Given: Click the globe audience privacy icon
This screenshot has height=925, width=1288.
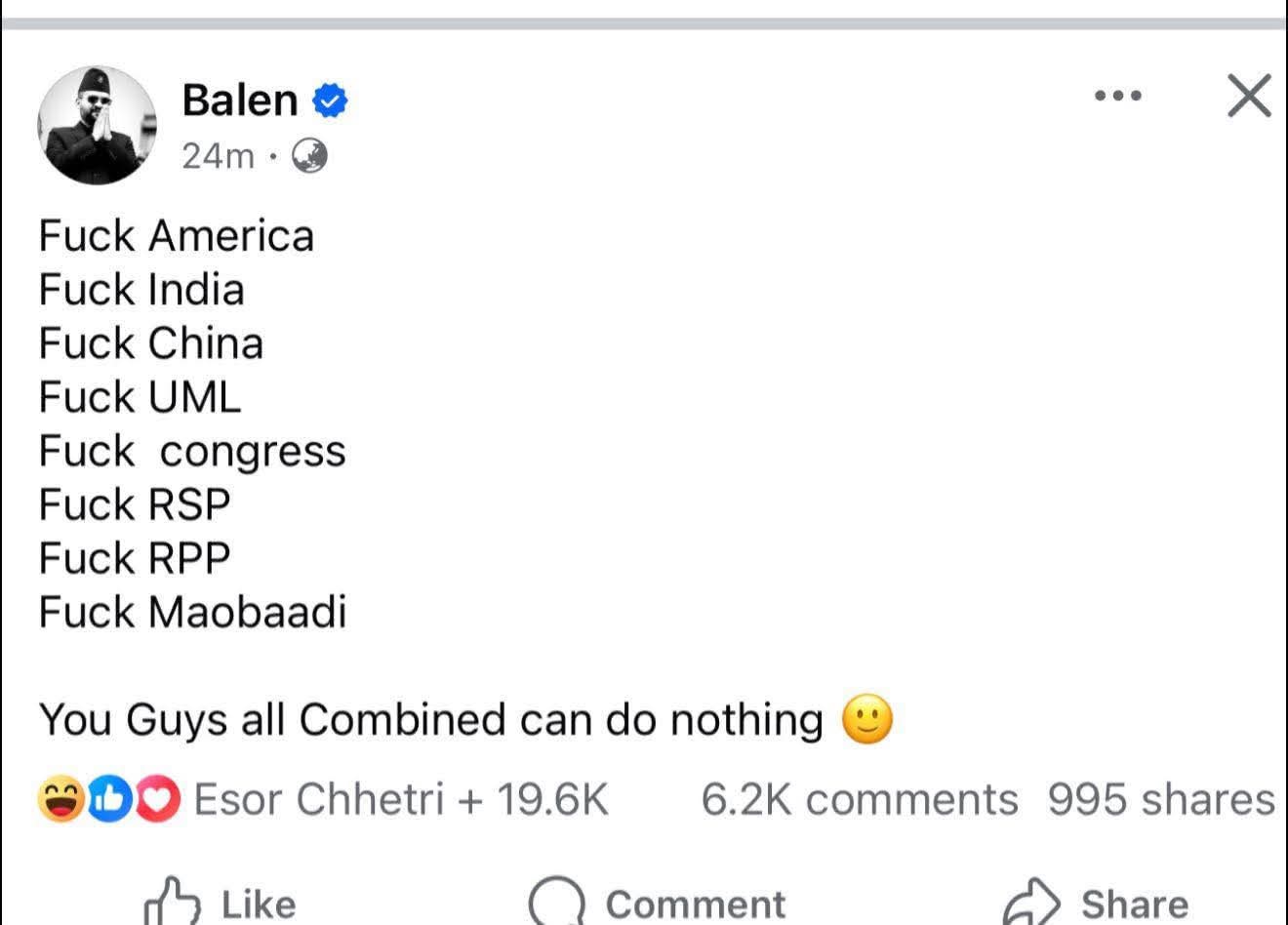Looking at the screenshot, I should (x=311, y=156).
